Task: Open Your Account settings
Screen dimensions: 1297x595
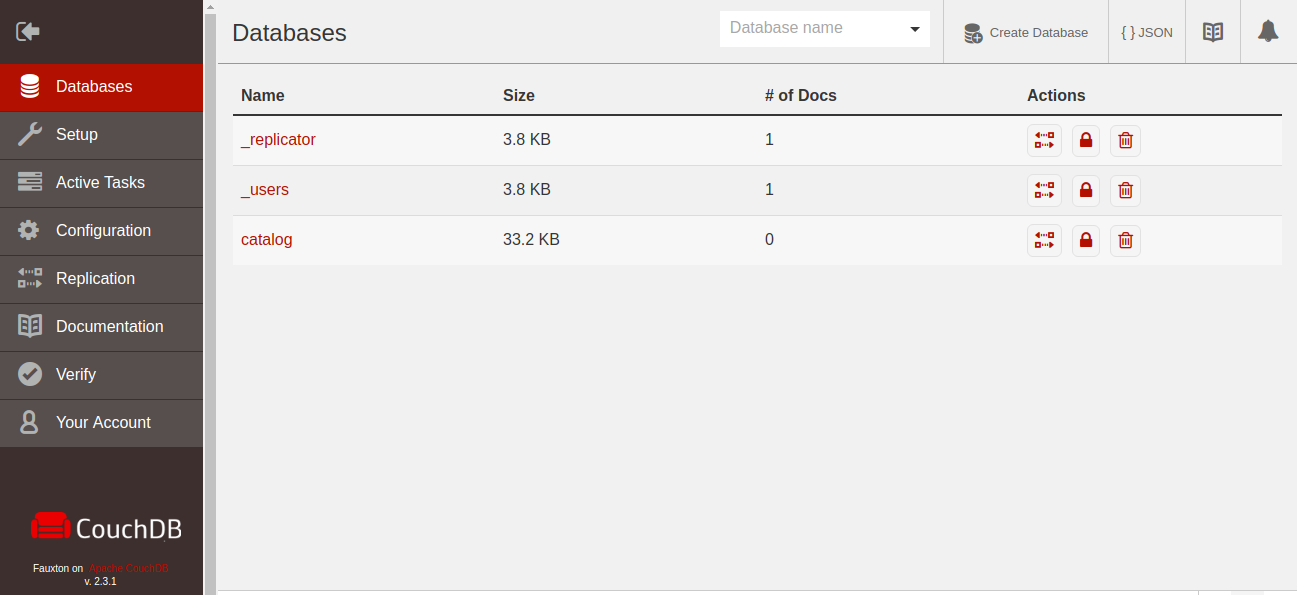Action: coord(105,423)
